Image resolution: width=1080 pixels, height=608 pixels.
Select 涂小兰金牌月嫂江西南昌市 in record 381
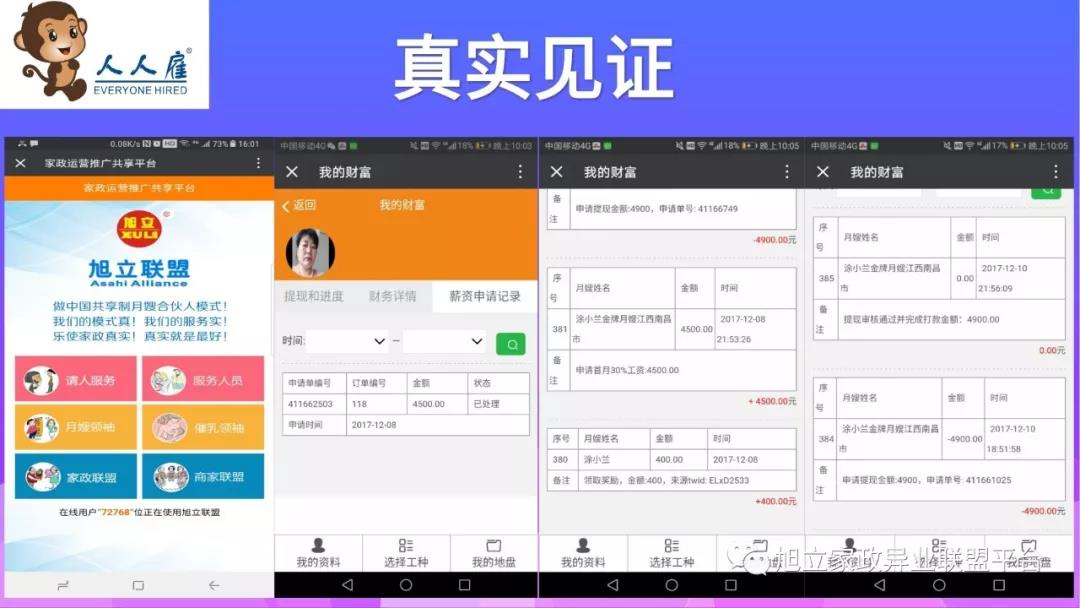coord(622,329)
